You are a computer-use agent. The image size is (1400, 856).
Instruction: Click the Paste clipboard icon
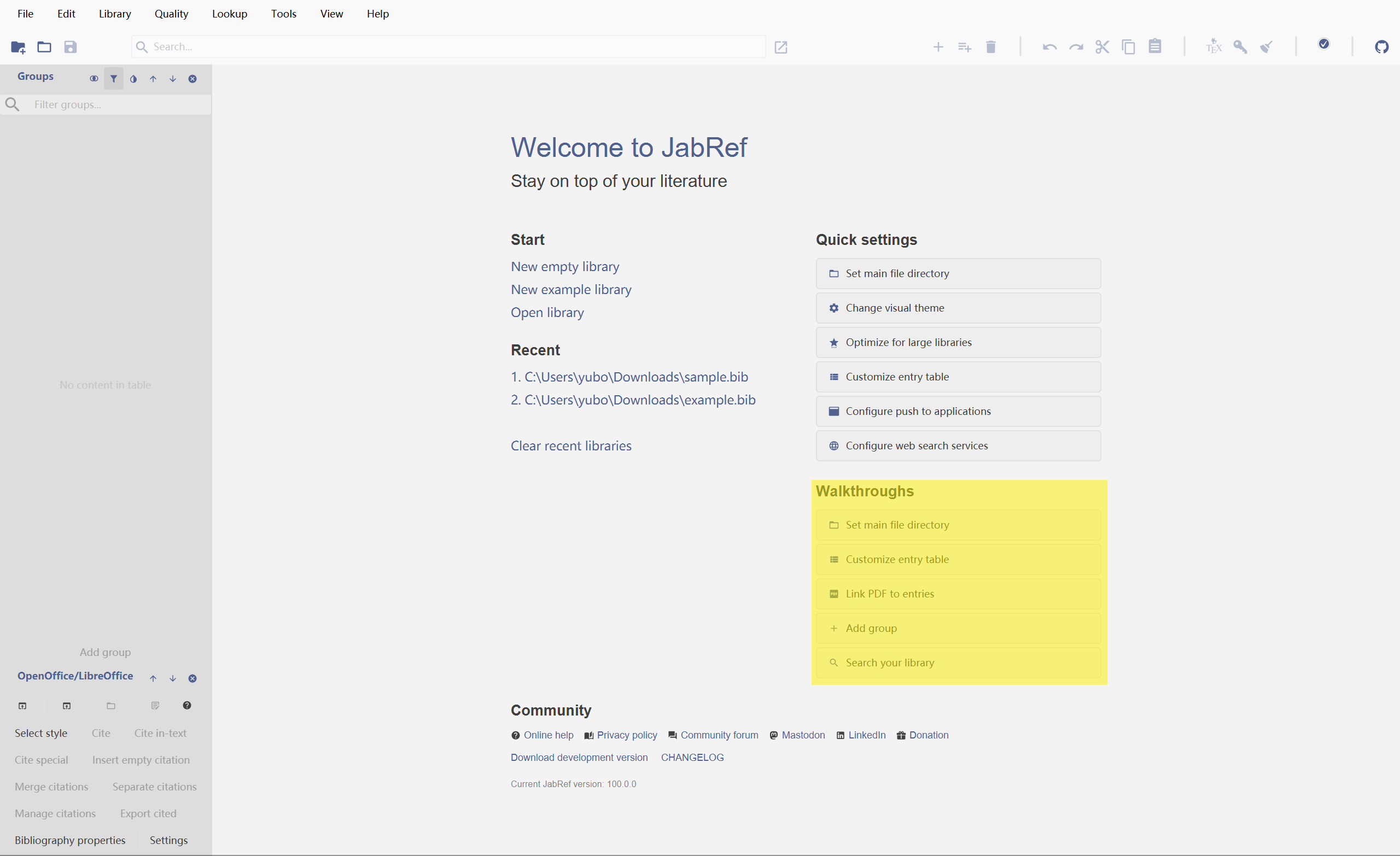click(1155, 46)
